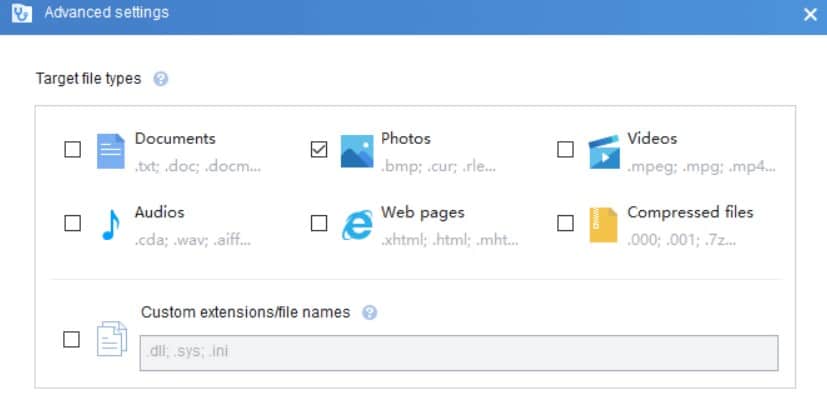Open help for Target file types
The height and width of the screenshot is (403, 827).
pyautogui.click(x=161, y=79)
